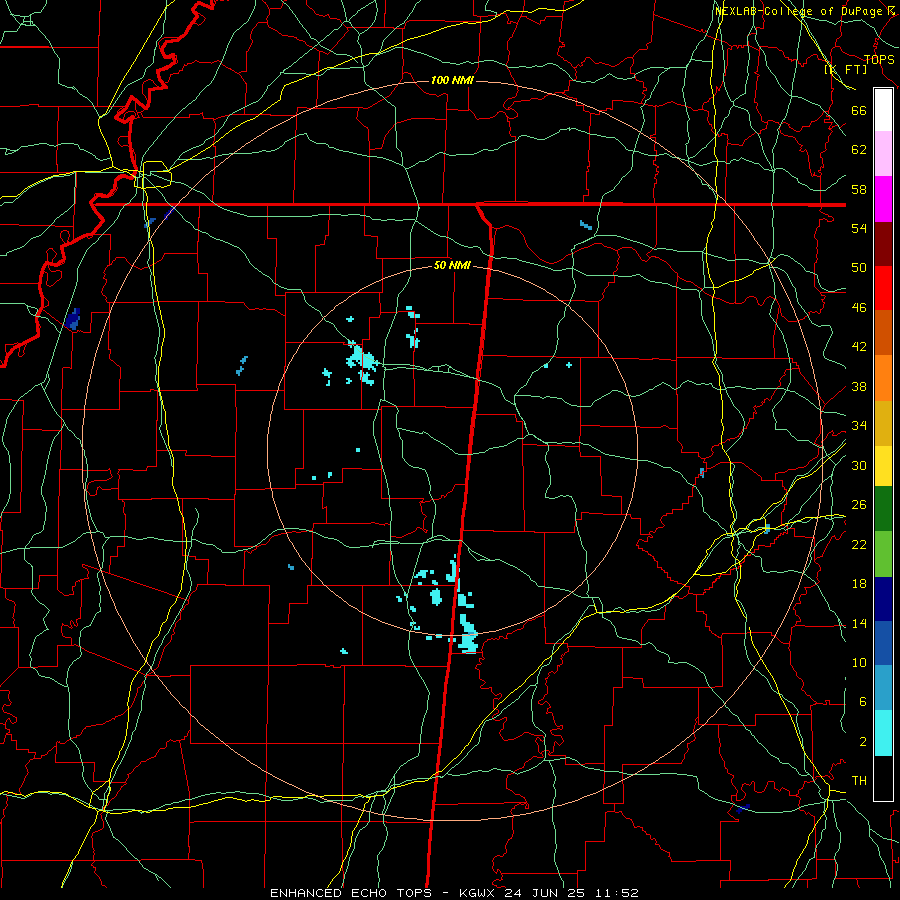Click the cyan legend swatch

(x=883, y=733)
